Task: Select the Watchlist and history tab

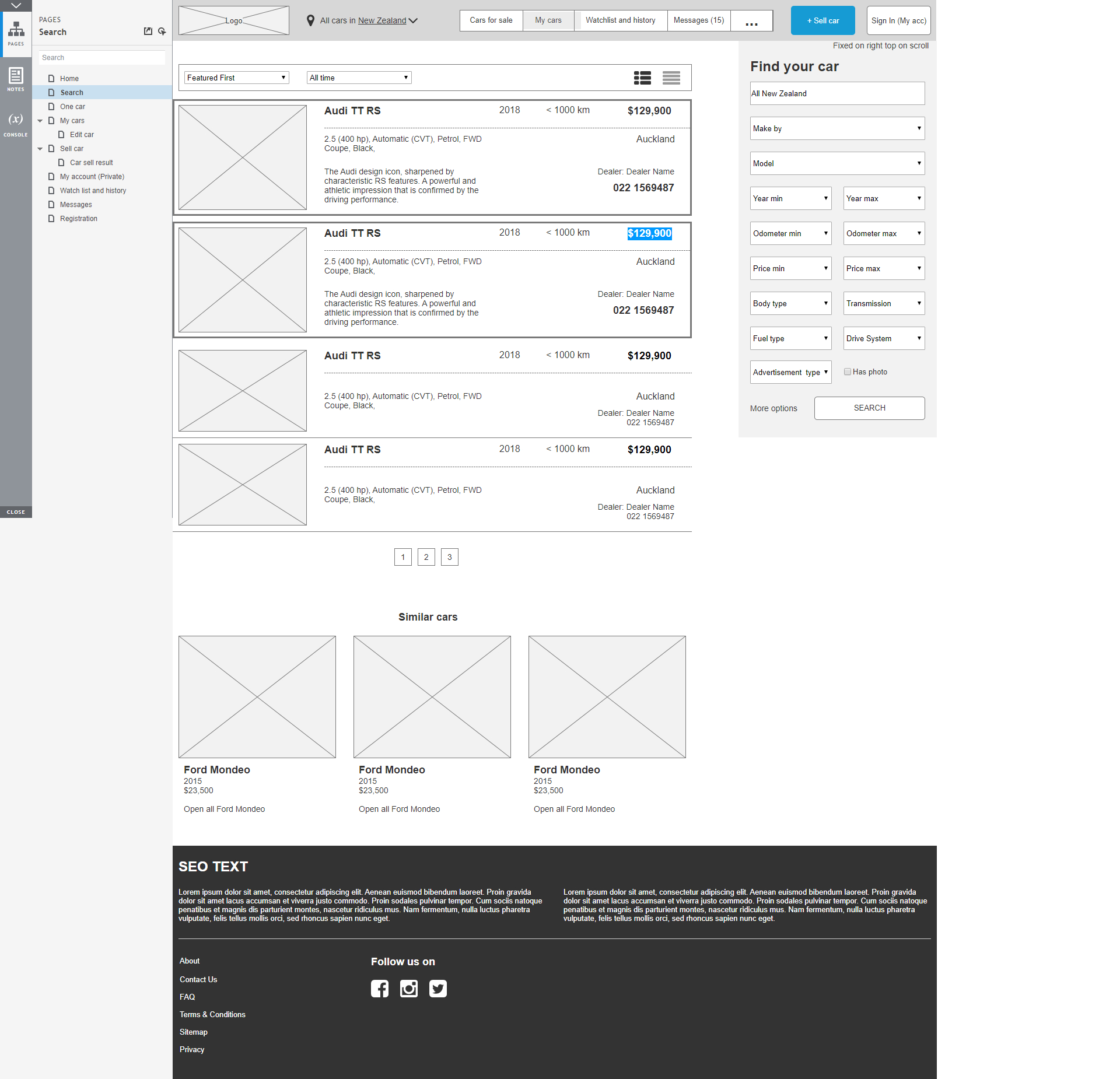Action: [620, 20]
